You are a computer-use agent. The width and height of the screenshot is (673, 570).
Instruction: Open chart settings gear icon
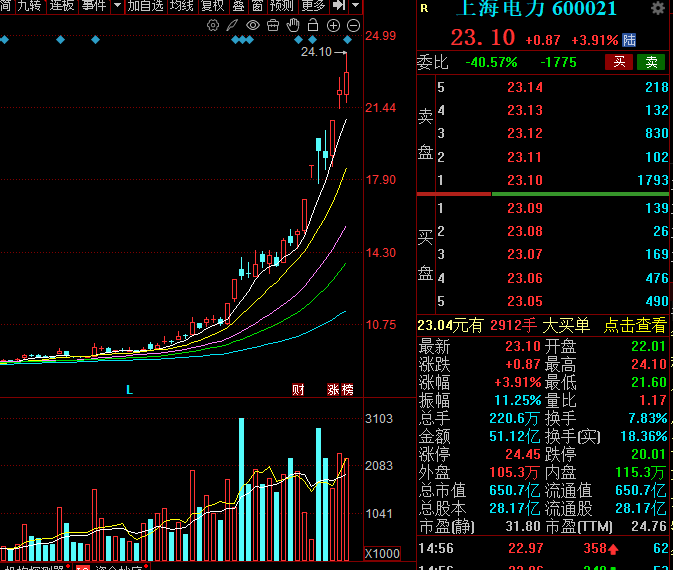tap(214, 25)
